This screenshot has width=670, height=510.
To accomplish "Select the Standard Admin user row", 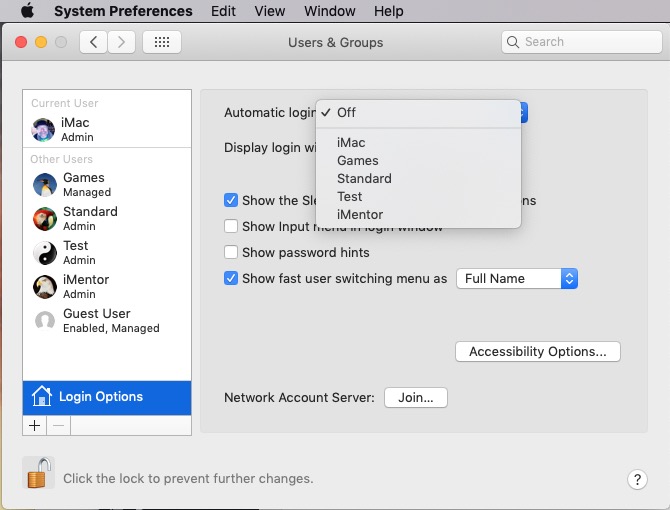I will click(x=107, y=219).
